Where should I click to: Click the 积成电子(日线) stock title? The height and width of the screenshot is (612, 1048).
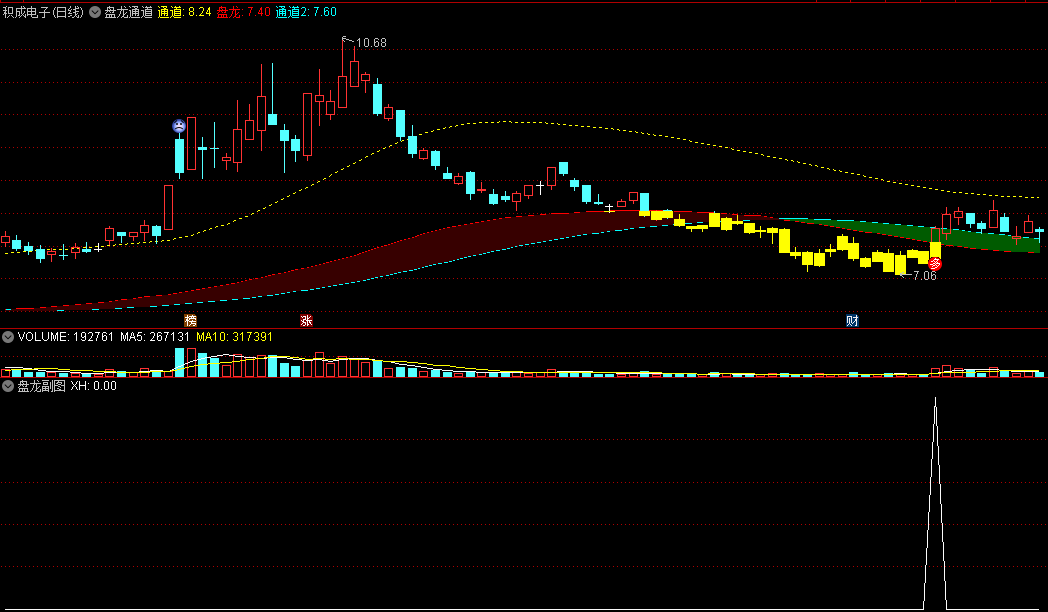tap(43, 12)
